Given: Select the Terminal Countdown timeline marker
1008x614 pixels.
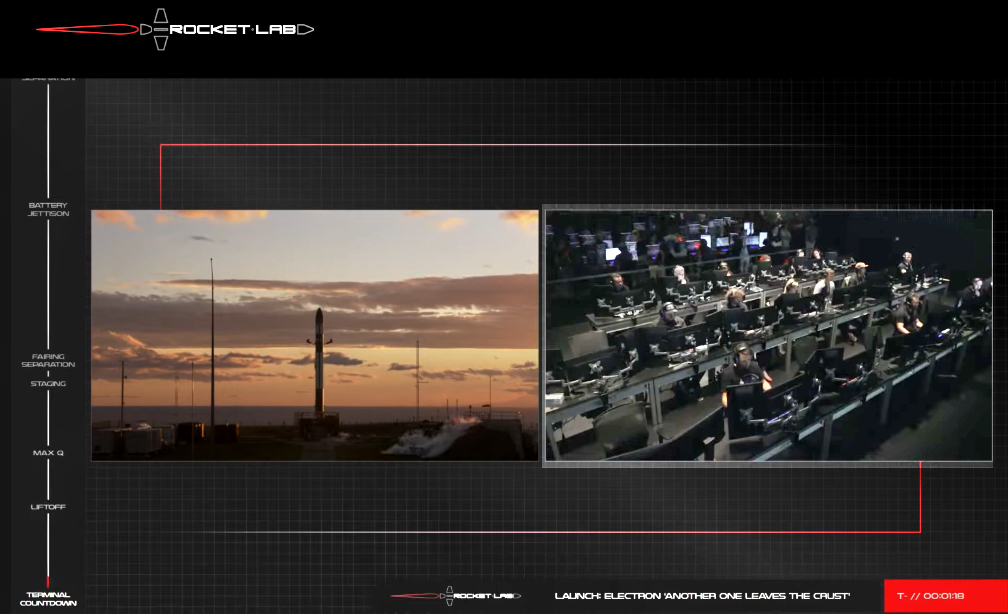Looking at the screenshot, I should click(48, 599).
